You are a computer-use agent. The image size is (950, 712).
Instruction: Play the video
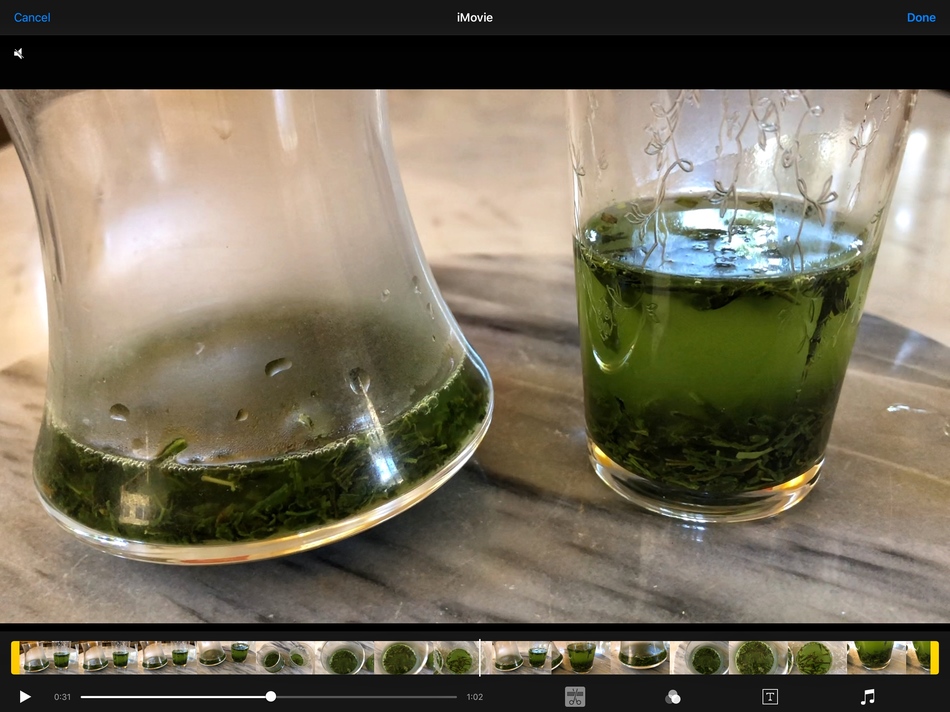coord(25,696)
